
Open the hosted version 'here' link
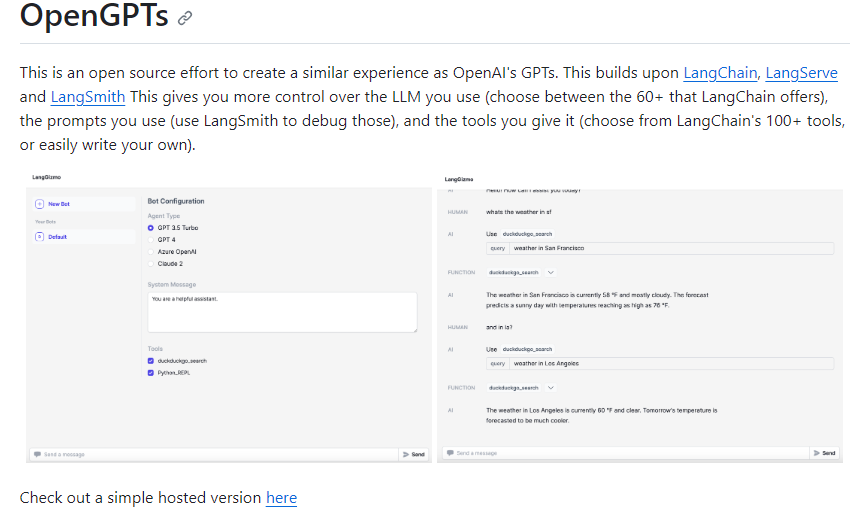pyautogui.click(x=281, y=498)
